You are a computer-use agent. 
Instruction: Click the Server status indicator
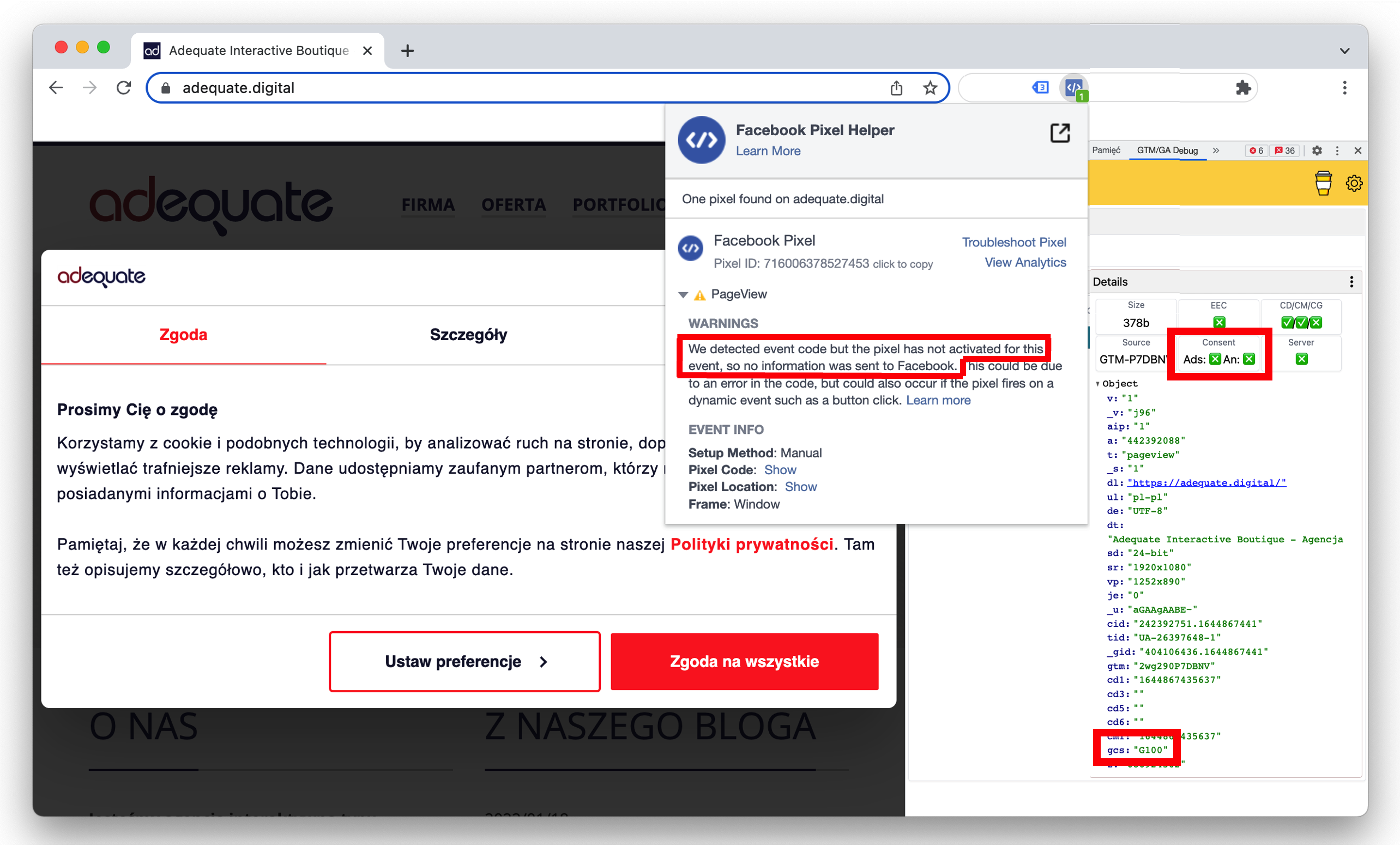pyautogui.click(x=1302, y=360)
